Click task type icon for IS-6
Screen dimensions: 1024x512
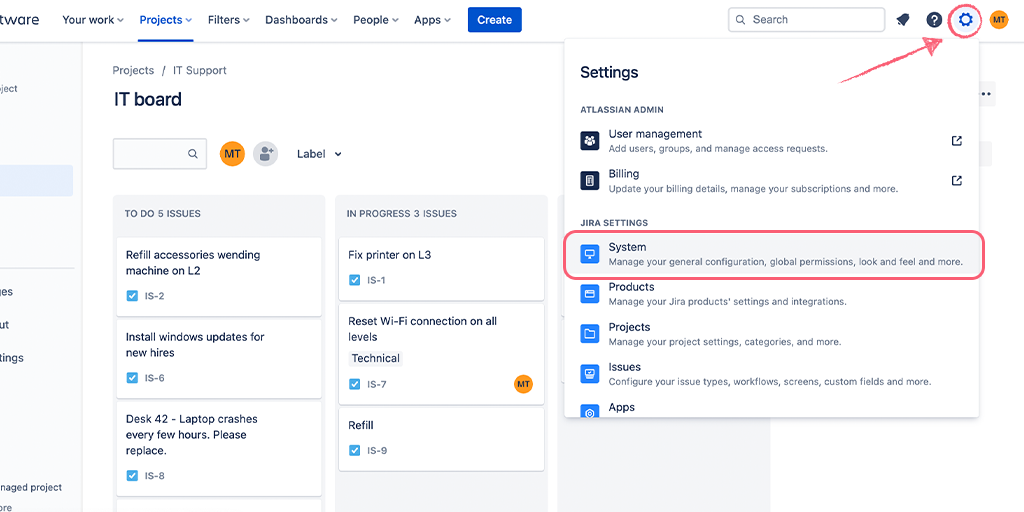pos(132,377)
